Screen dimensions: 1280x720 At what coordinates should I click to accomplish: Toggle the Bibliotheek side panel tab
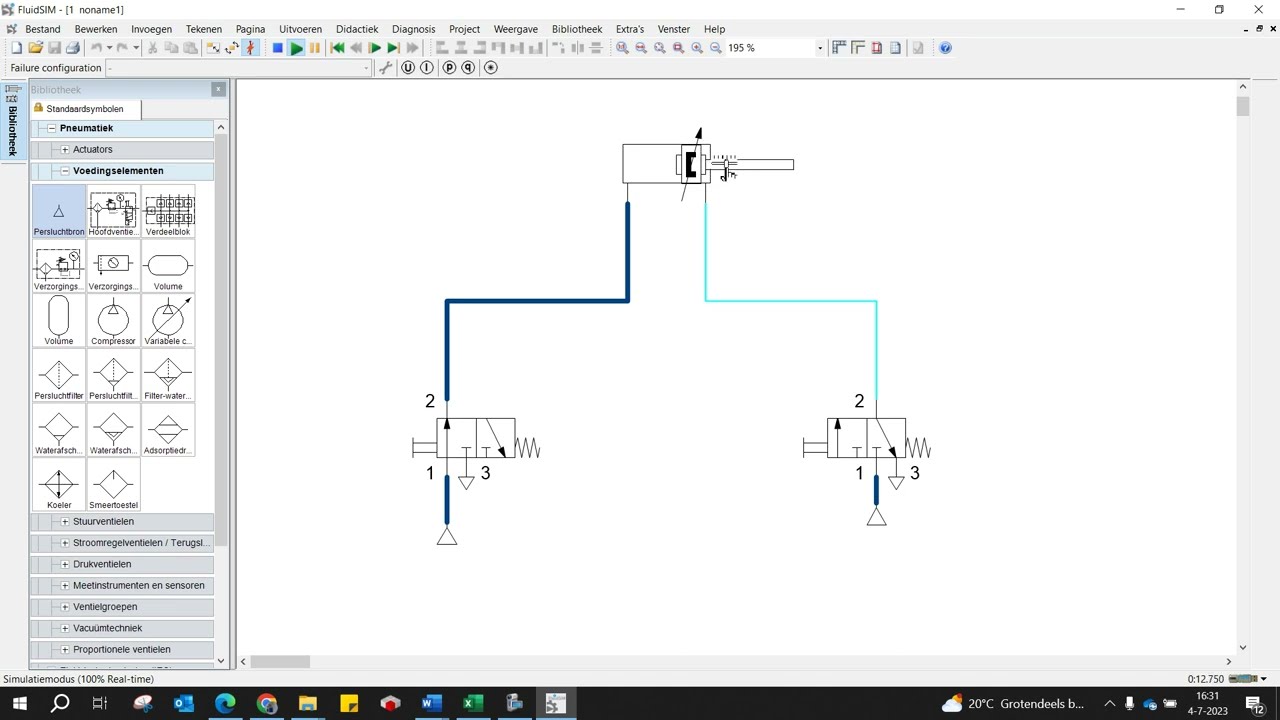click(x=13, y=120)
